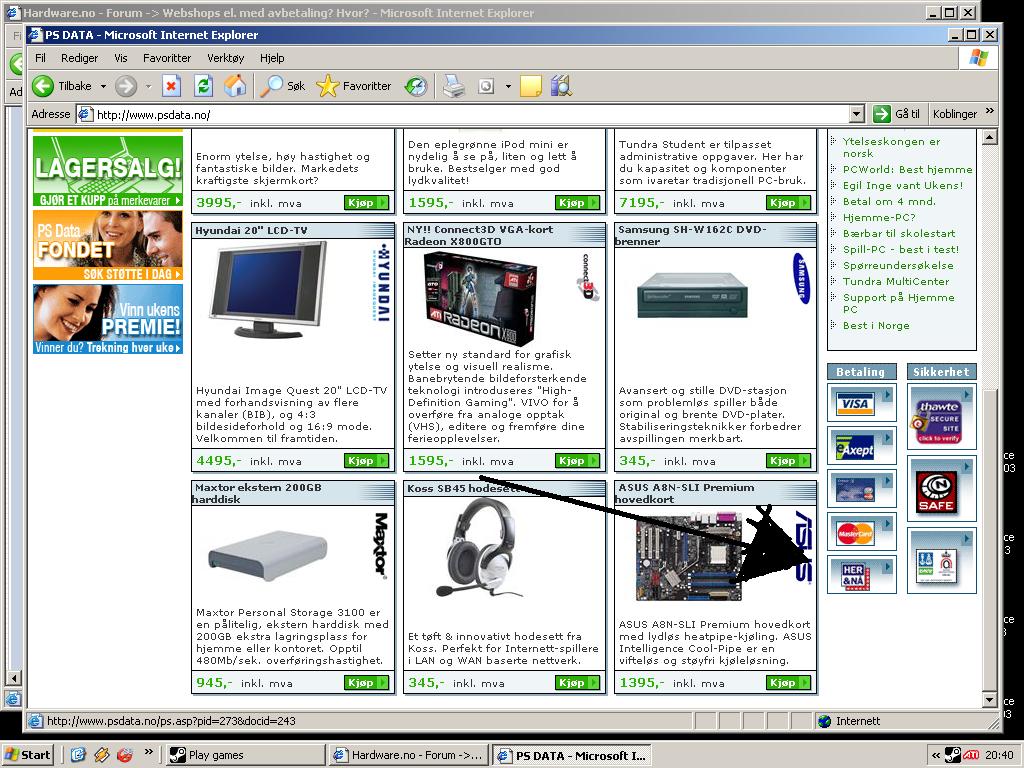Click the Vinn ukens PREMIE! banner

point(108,319)
